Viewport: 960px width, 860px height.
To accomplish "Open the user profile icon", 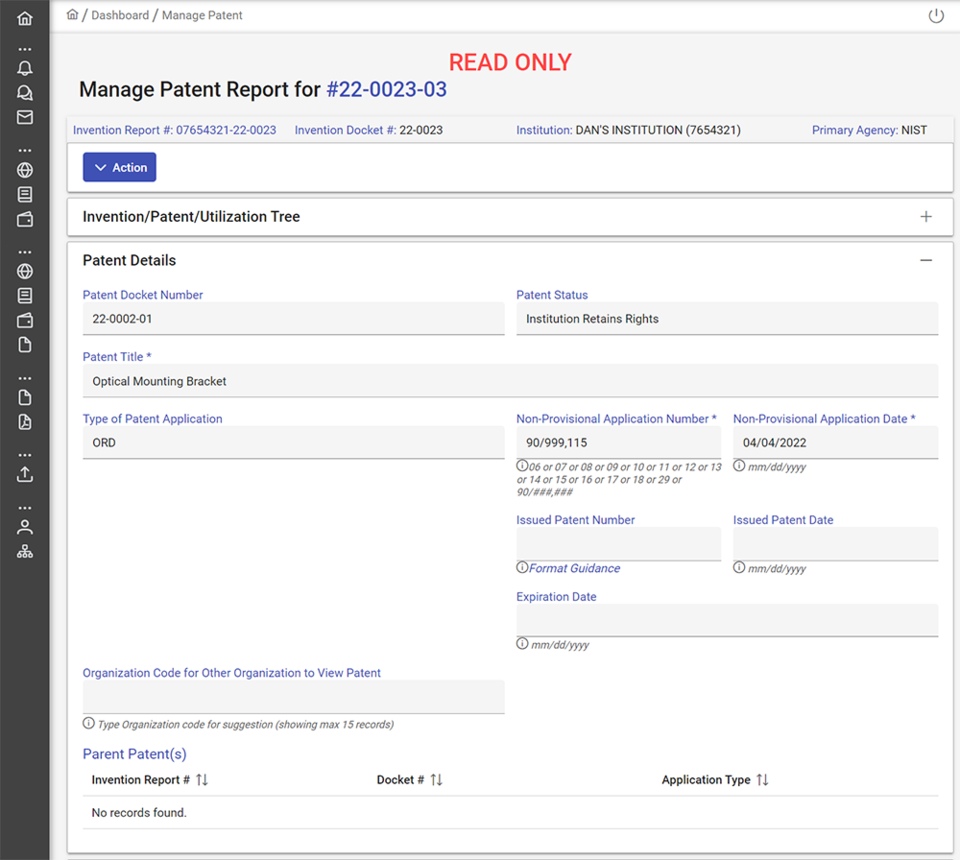I will click(24, 525).
